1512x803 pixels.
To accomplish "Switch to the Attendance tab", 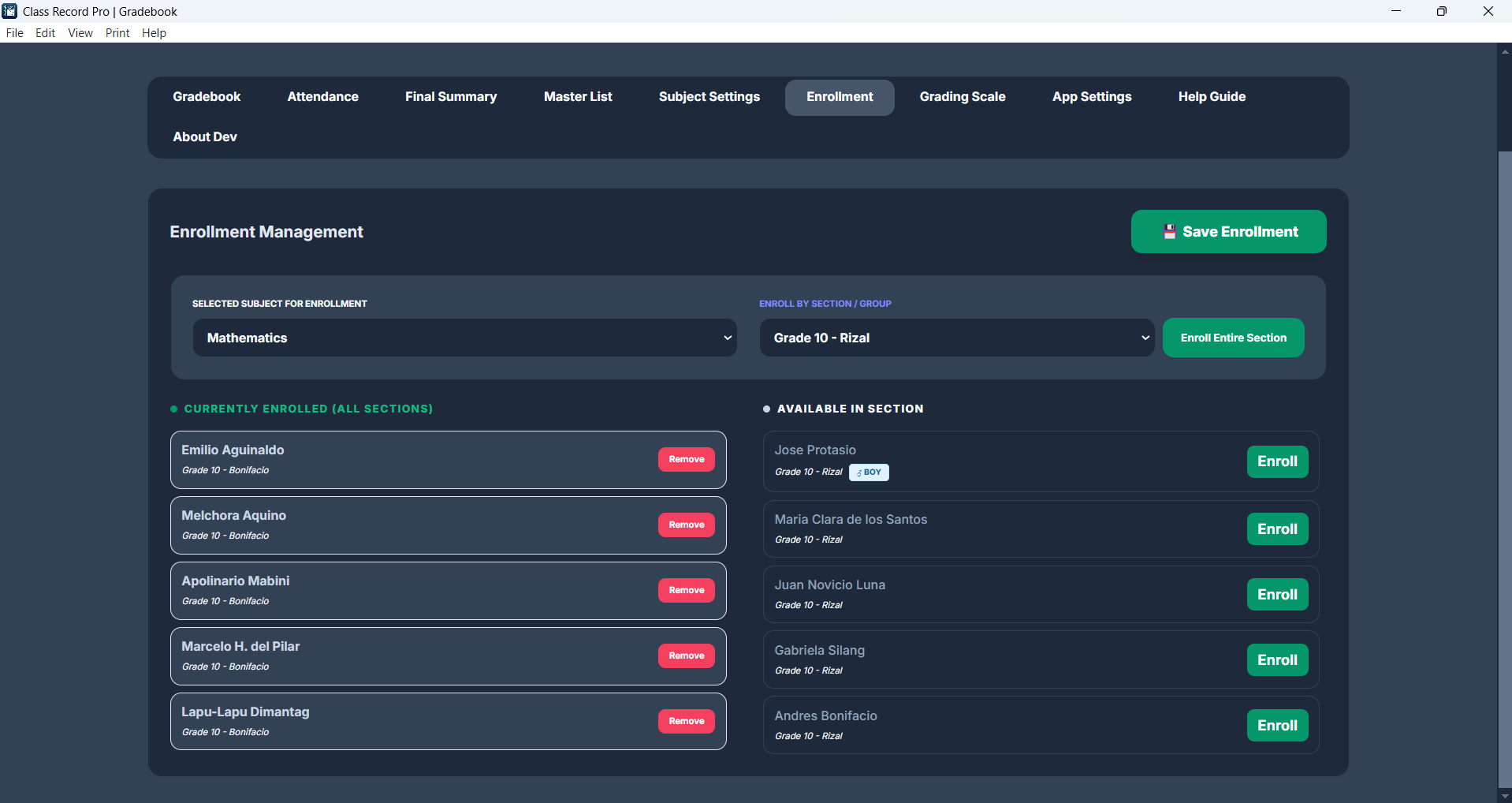I will click(322, 97).
